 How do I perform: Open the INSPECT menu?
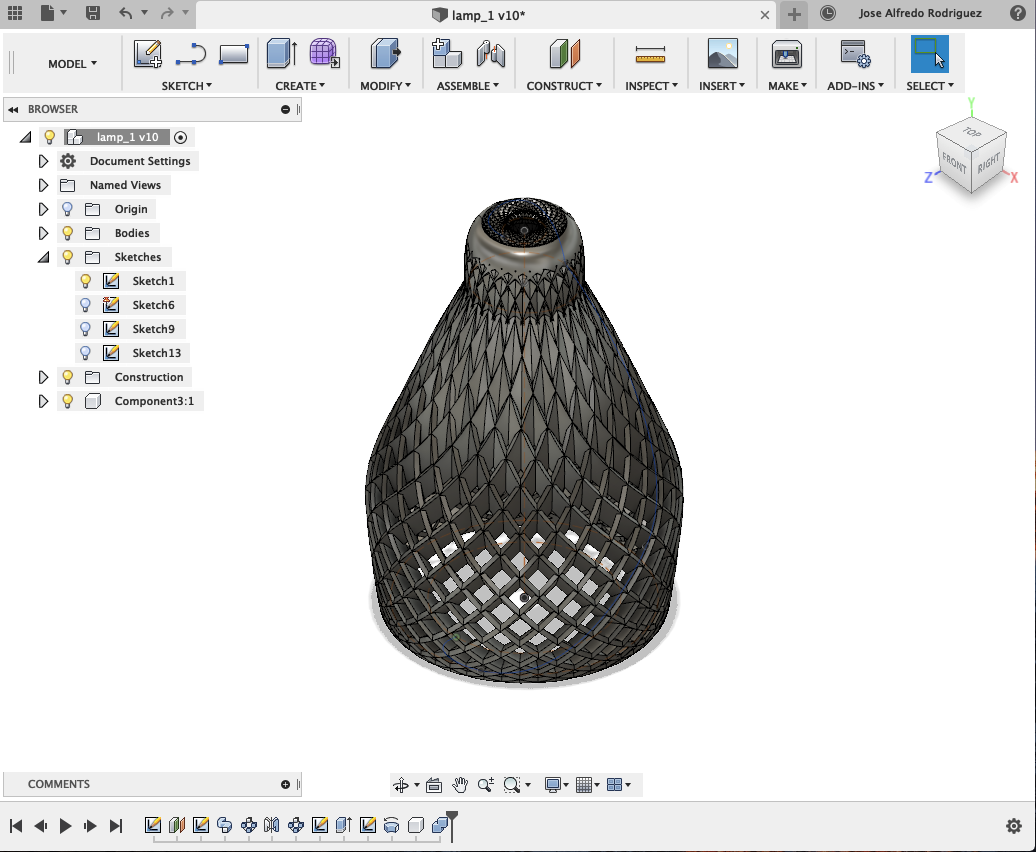pos(651,86)
